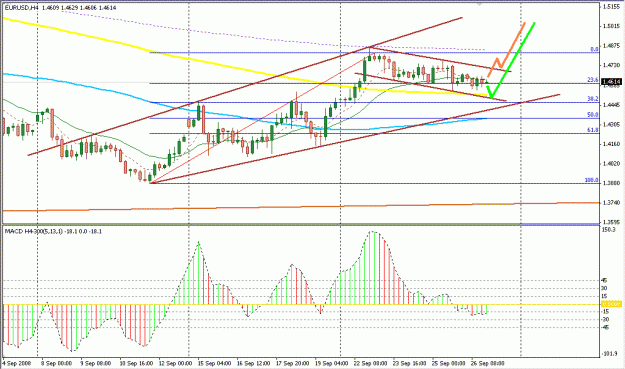Click the 26 Sep 08:00 time label
Screen dimensions: 625x369
click(x=487, y=363)
